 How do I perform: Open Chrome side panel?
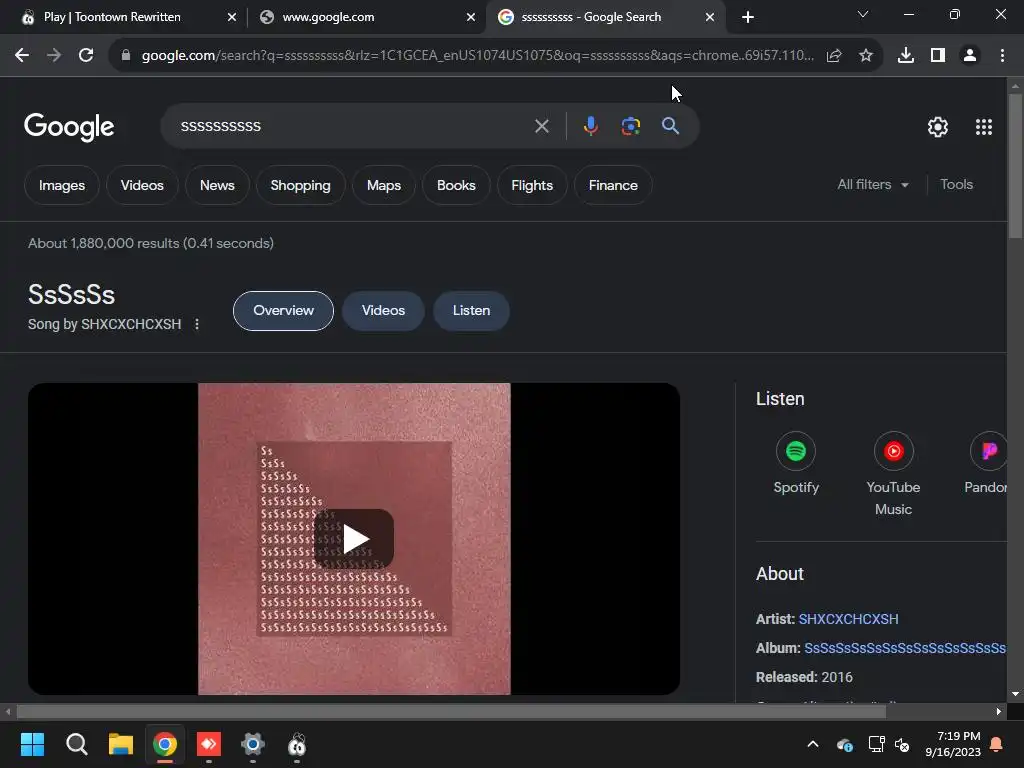[938, 56]
